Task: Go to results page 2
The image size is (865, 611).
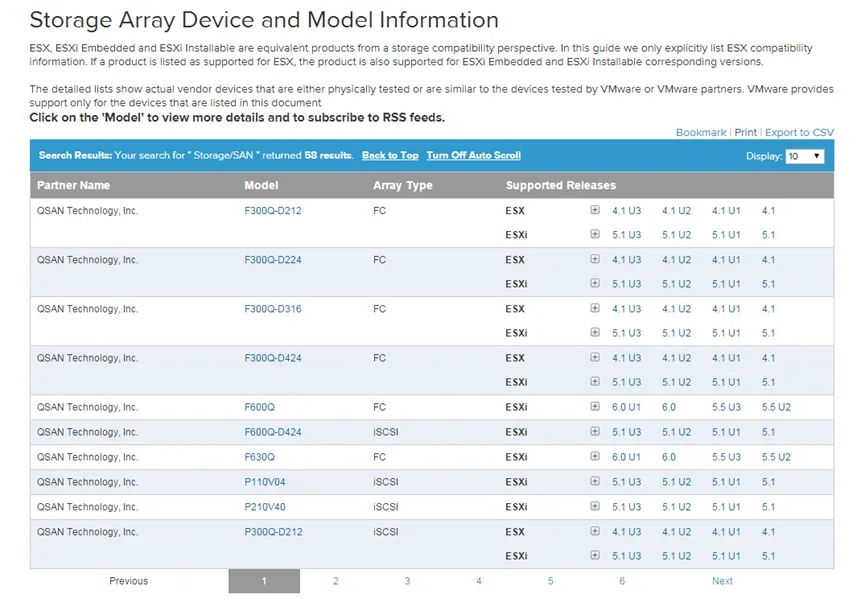Action: click(x=335, y=581)
